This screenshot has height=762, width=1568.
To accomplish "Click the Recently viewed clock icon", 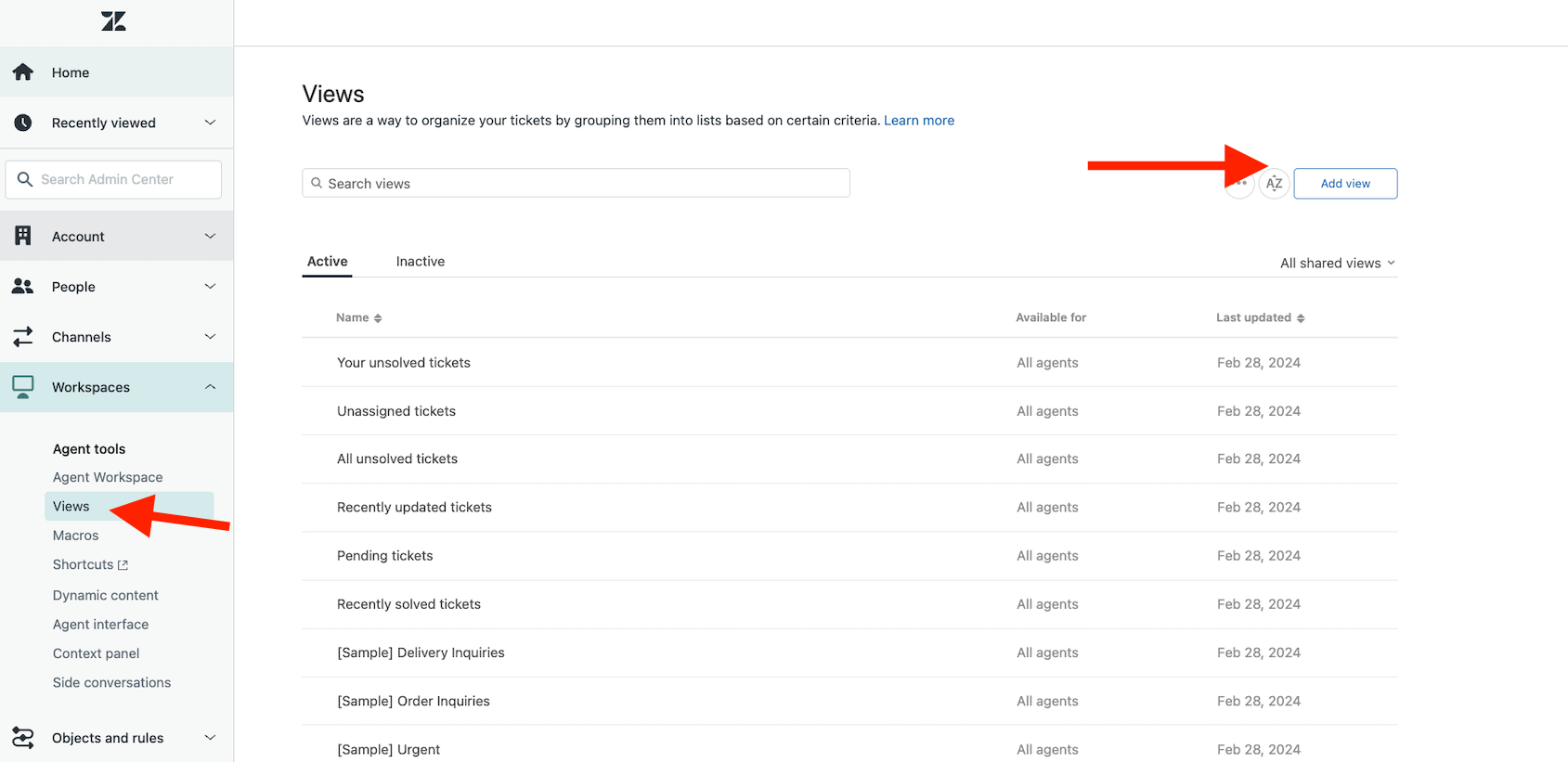I will [x=23, y=123].
